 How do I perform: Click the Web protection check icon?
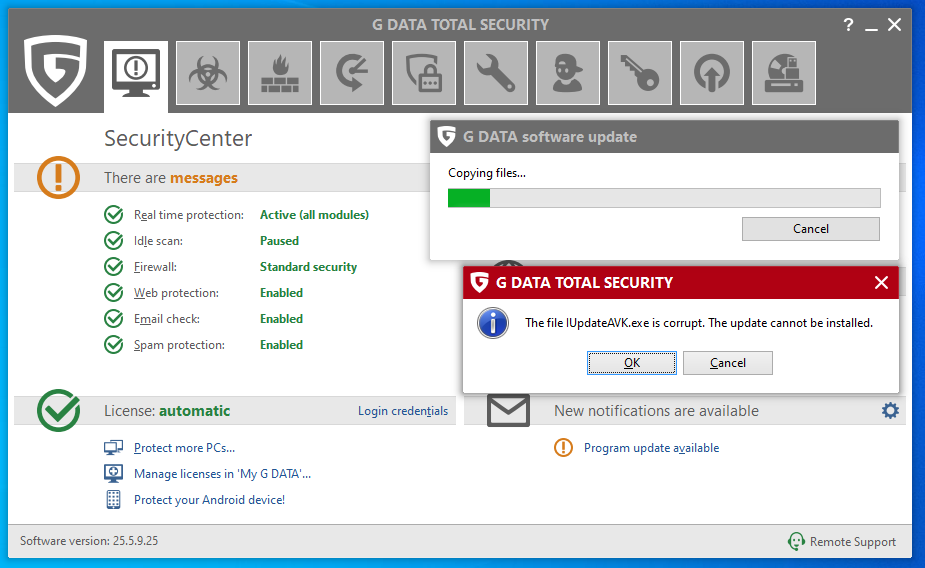click(113, 293)
